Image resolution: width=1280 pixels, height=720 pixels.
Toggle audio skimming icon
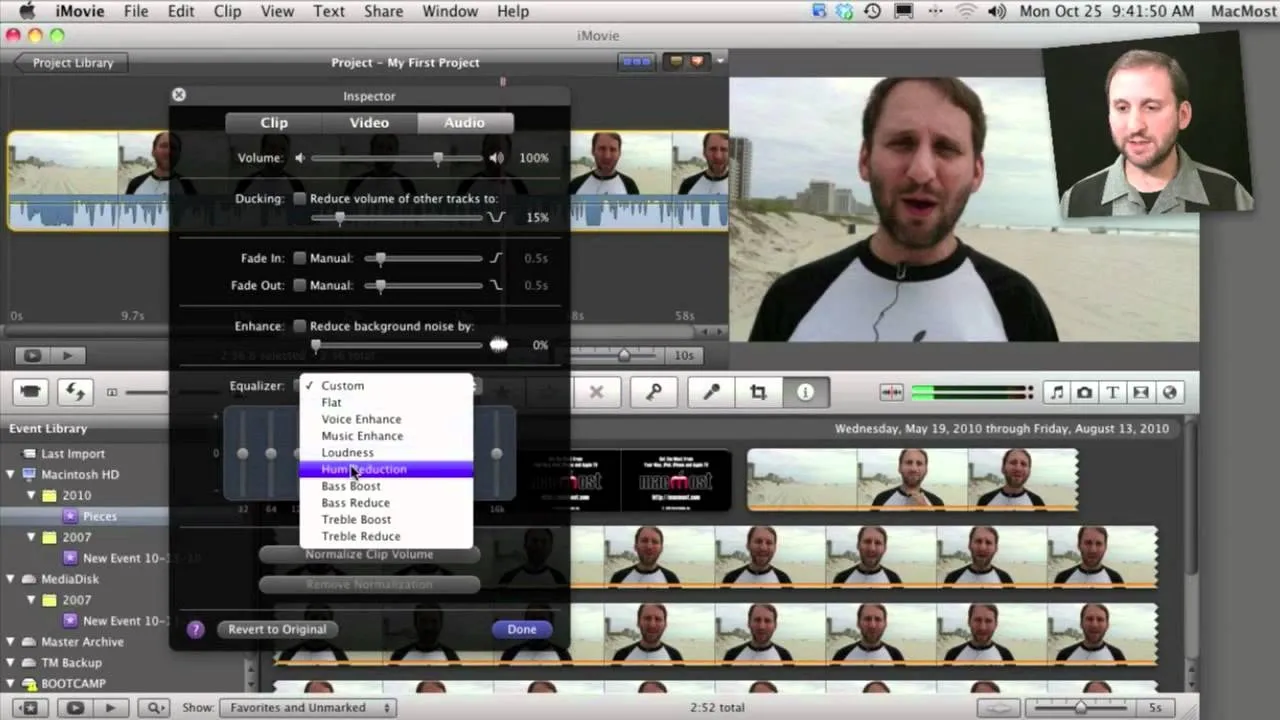(x=892, y=393)
